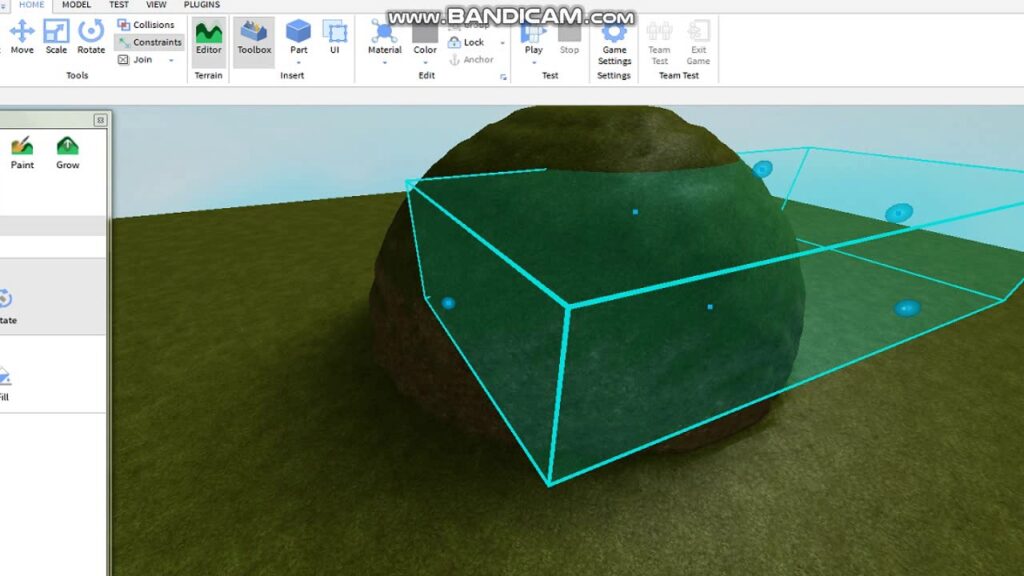1024x576 pixels.
Task: Close the terrain editor panel
Action: tap(100, 120)
